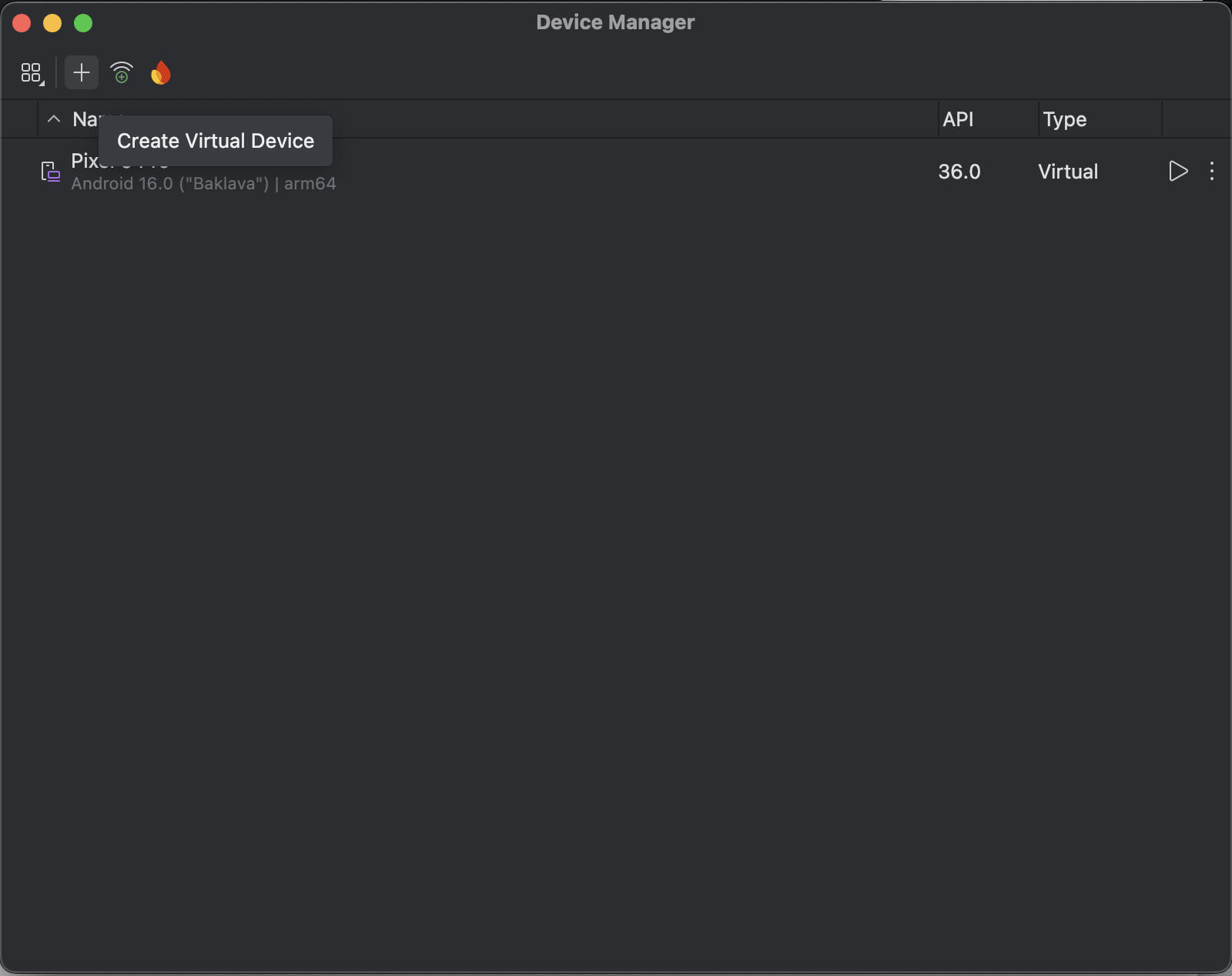Click the empty column header right of Type
Viewport: 1232px width, 976px height.
click(1196, 119)
